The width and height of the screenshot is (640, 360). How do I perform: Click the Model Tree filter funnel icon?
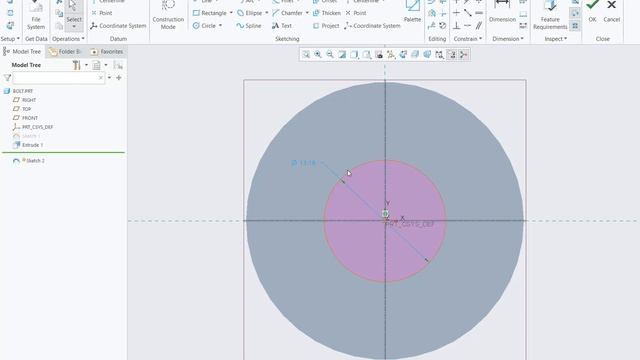click(7, 78)
